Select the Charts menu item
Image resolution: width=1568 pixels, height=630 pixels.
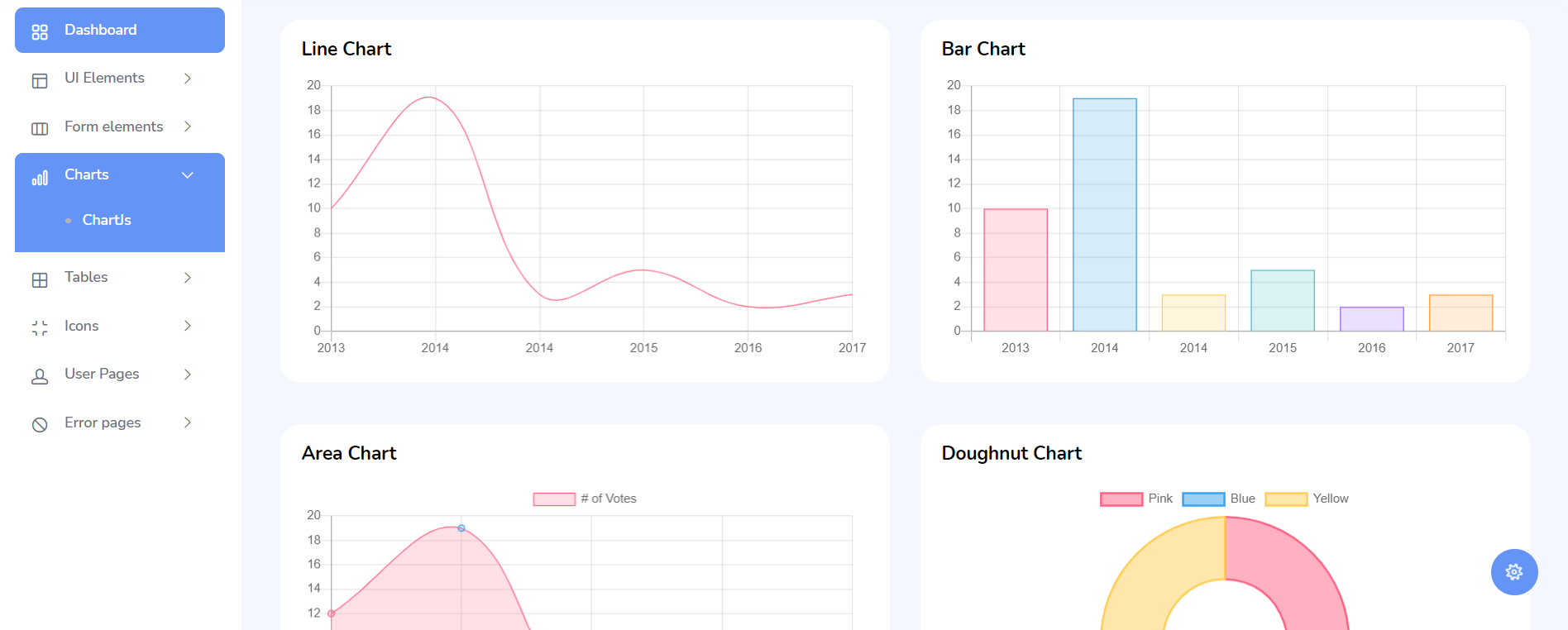point(120,174)
